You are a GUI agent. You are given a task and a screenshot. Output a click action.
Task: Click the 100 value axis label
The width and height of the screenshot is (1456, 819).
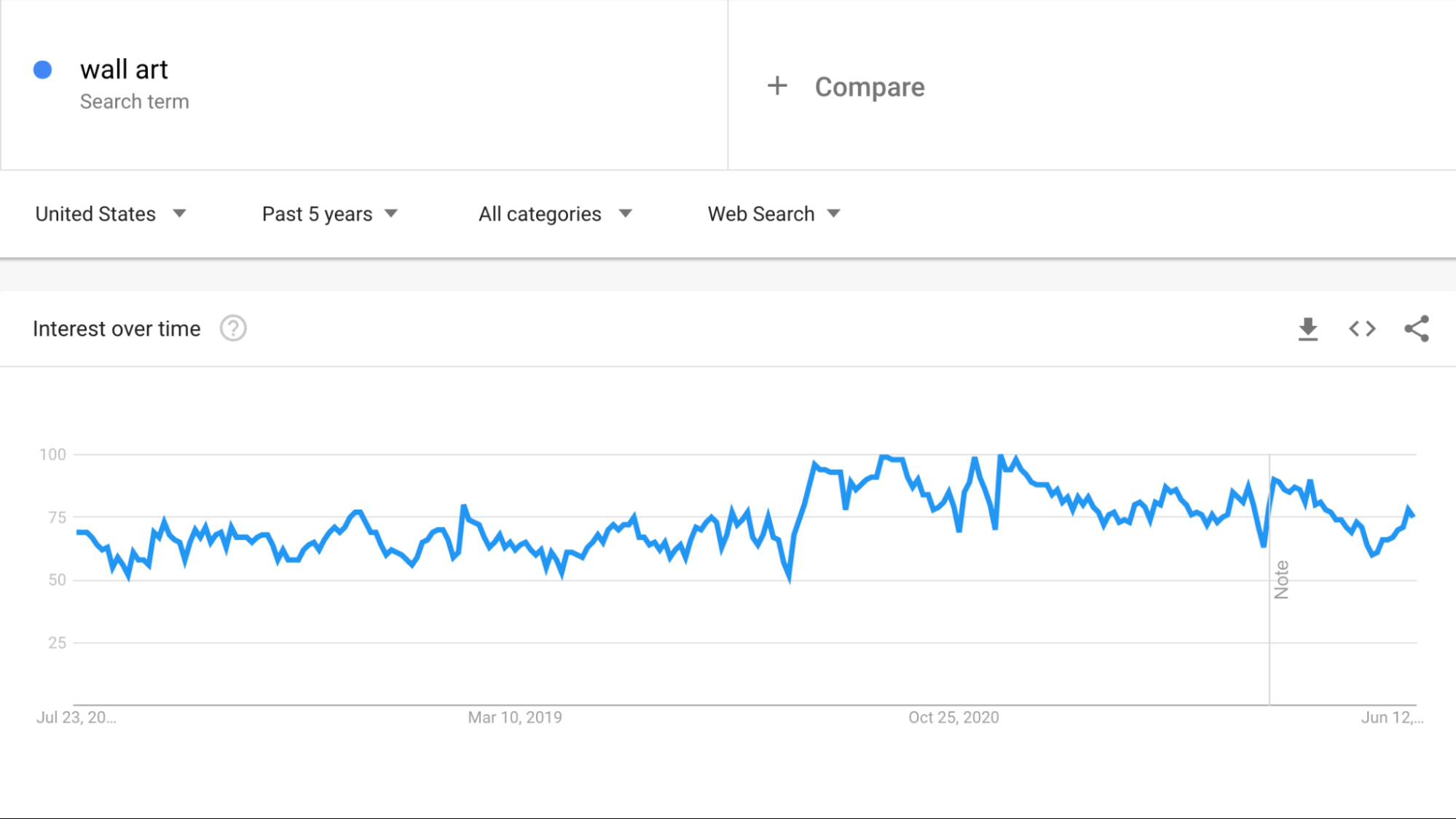[52, 455]
